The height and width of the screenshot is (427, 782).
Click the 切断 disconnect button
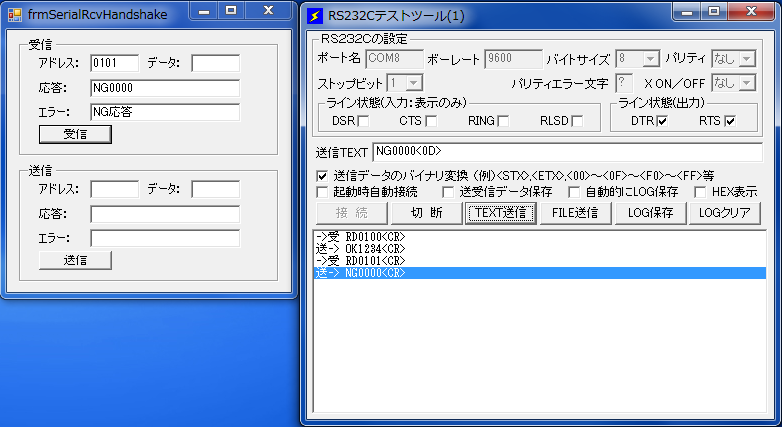coord(426,213)
